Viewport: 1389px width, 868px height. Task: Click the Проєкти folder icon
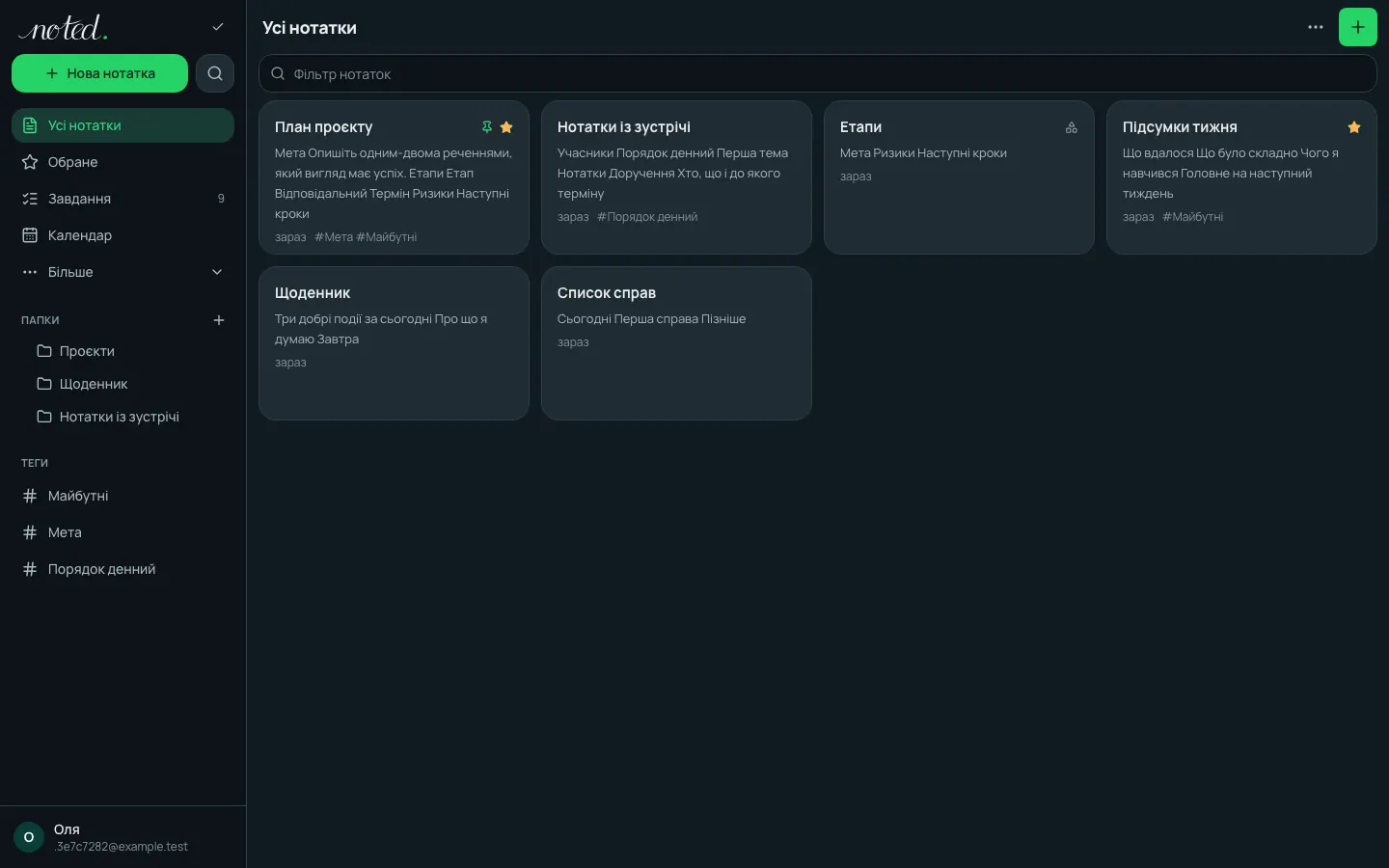pyautogui.click(x=44, y=351)
